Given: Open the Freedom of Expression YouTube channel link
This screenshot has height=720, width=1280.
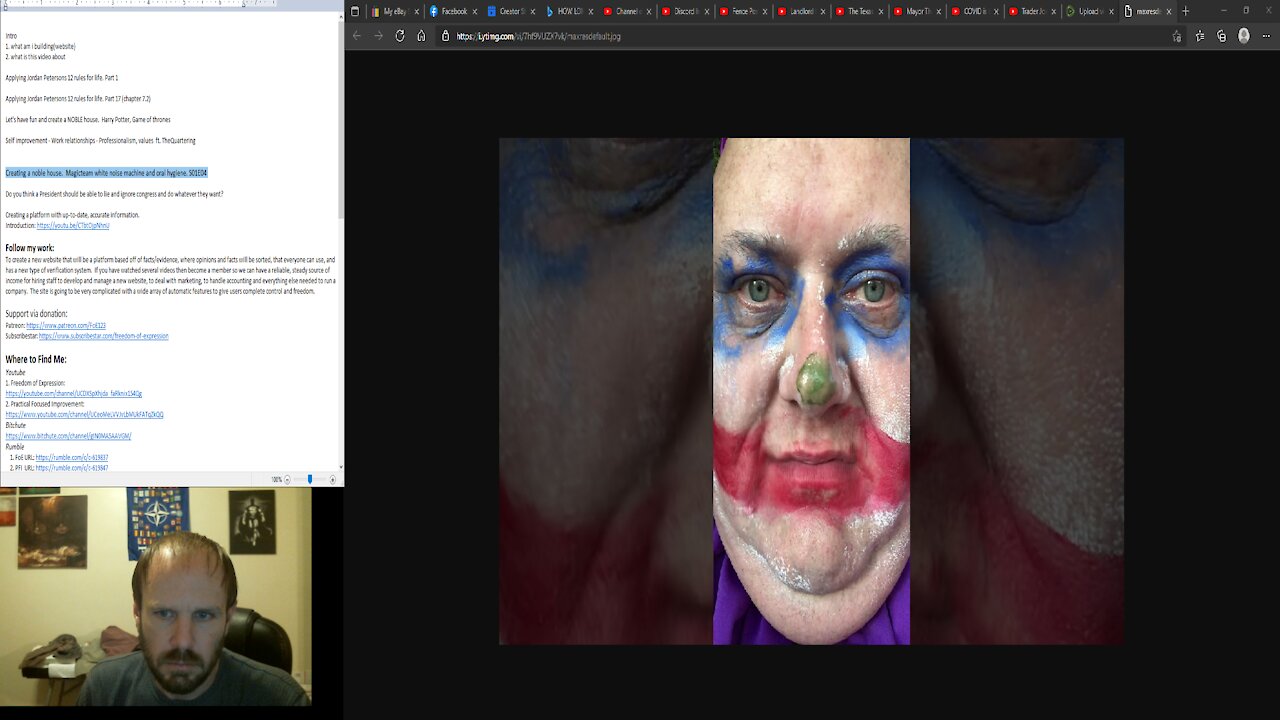Looking at the screenshot, I should click(x=74, y=394).
